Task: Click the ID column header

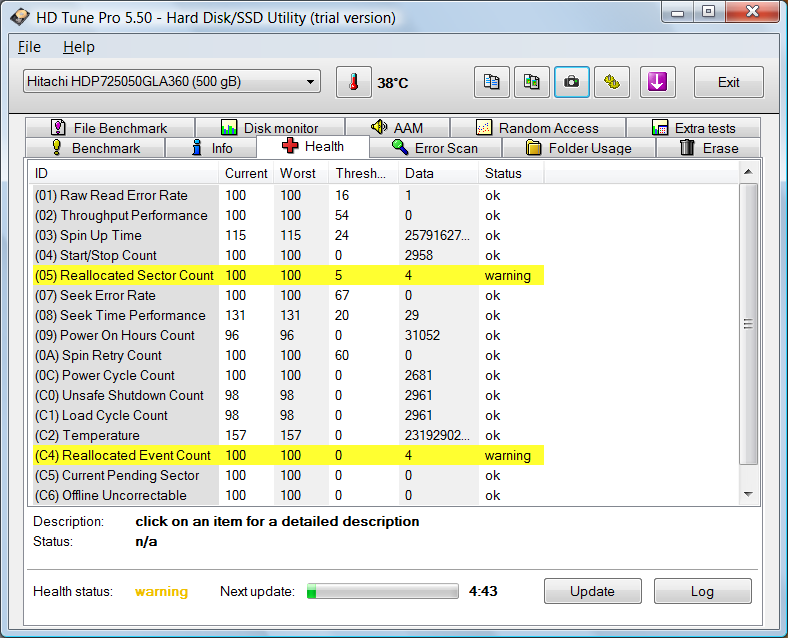Action: point(124,173)
